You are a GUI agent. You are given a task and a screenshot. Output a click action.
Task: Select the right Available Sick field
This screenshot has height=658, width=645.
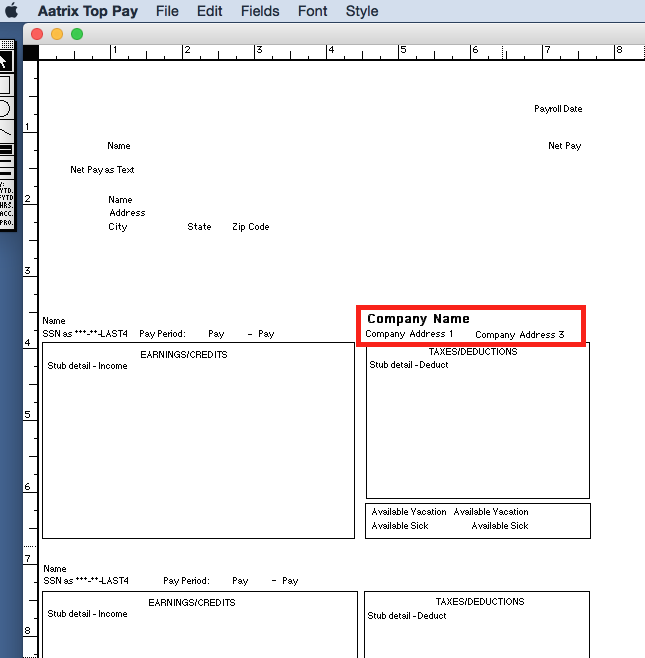click(x=500, y=526)
